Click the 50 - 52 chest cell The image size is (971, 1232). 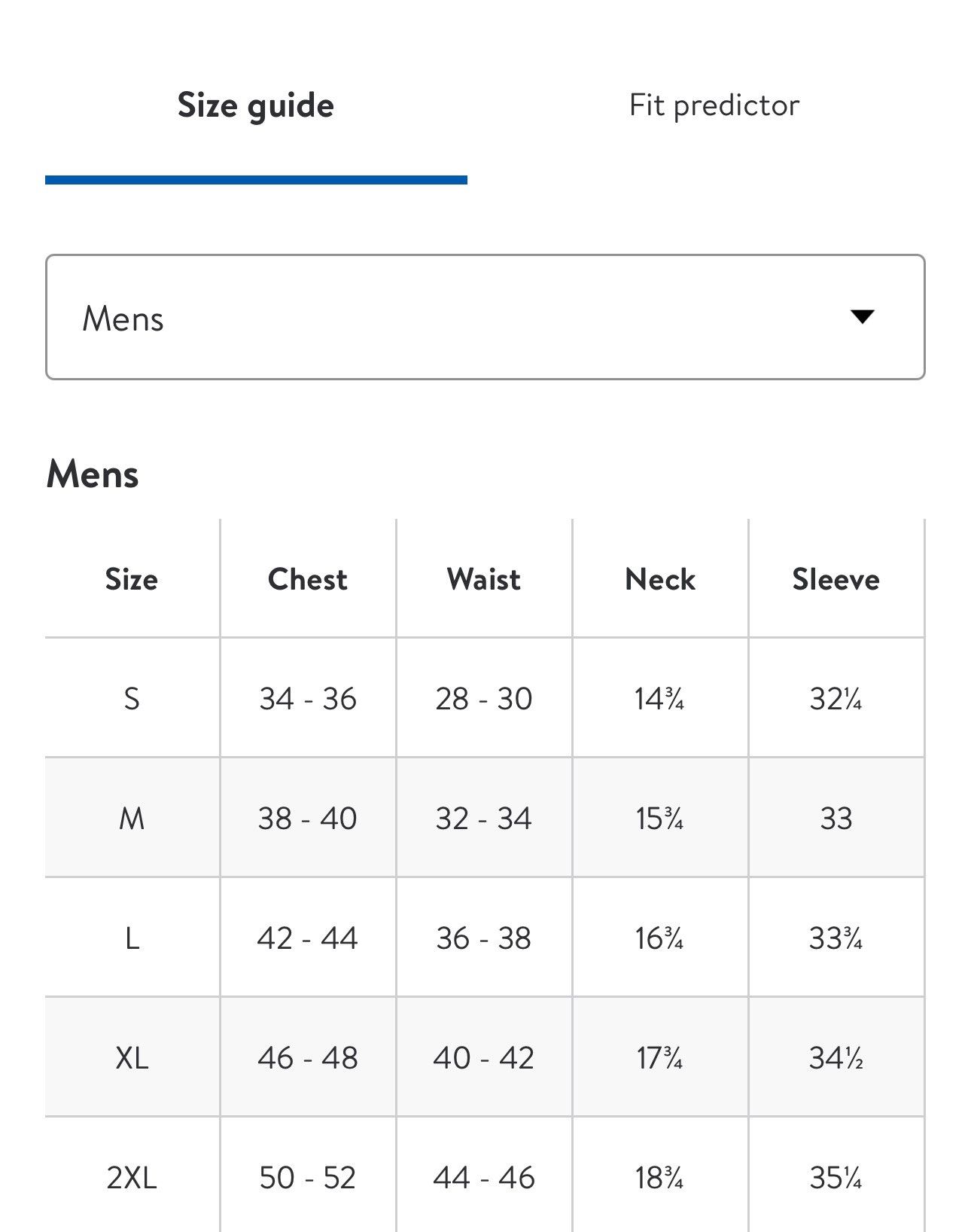tap(307, 1178)
